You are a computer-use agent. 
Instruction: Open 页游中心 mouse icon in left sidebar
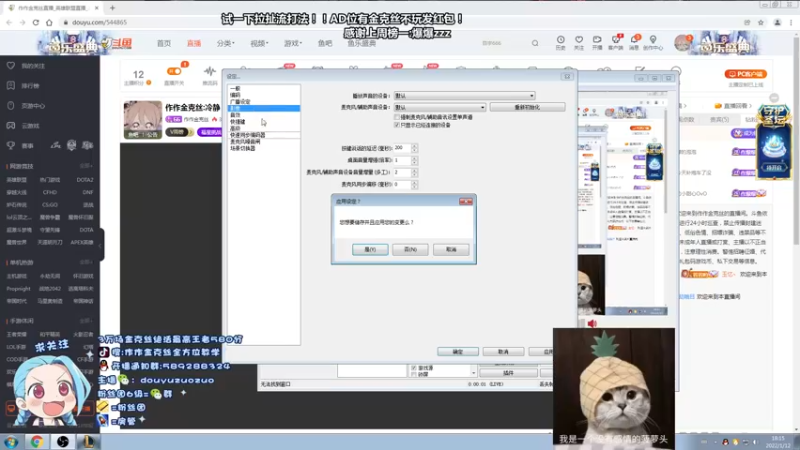click(11, 106)
